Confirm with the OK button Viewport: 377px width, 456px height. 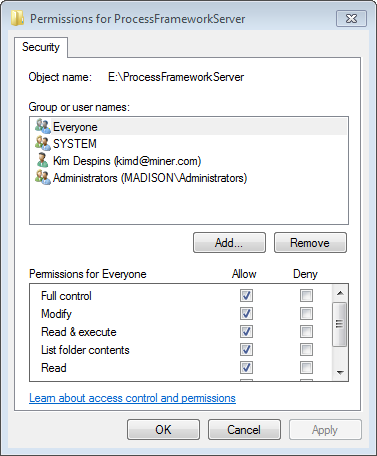click(x=163, y=429)
